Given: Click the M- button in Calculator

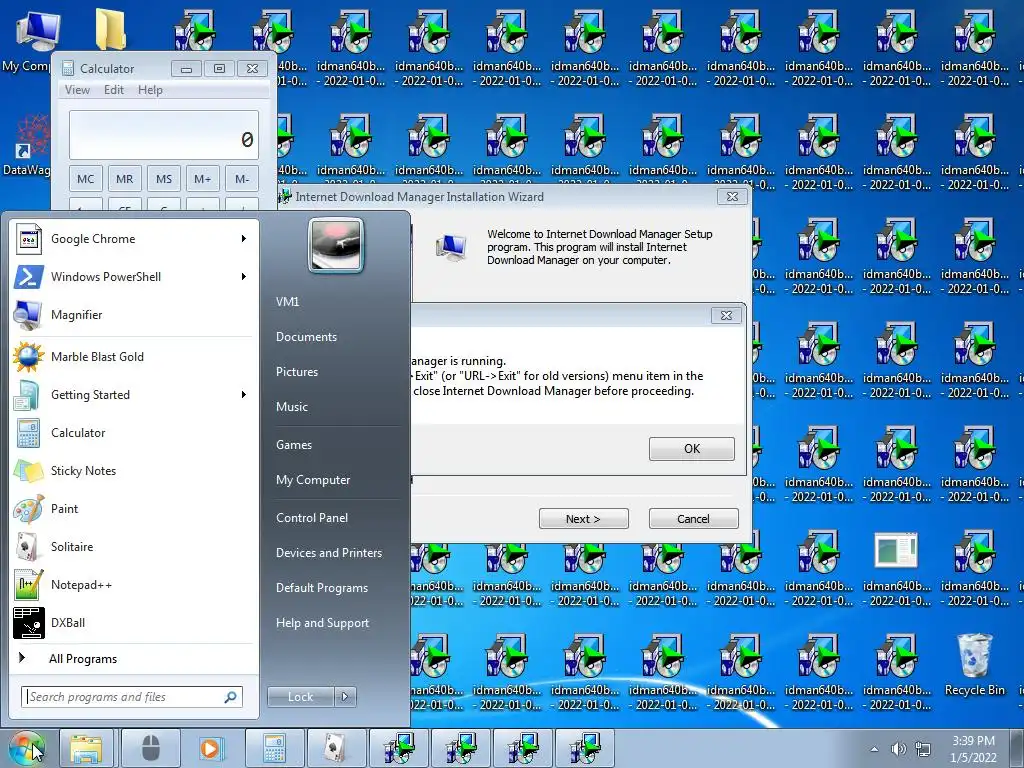Looking at the screenshot, I should [x=242, y=179].
